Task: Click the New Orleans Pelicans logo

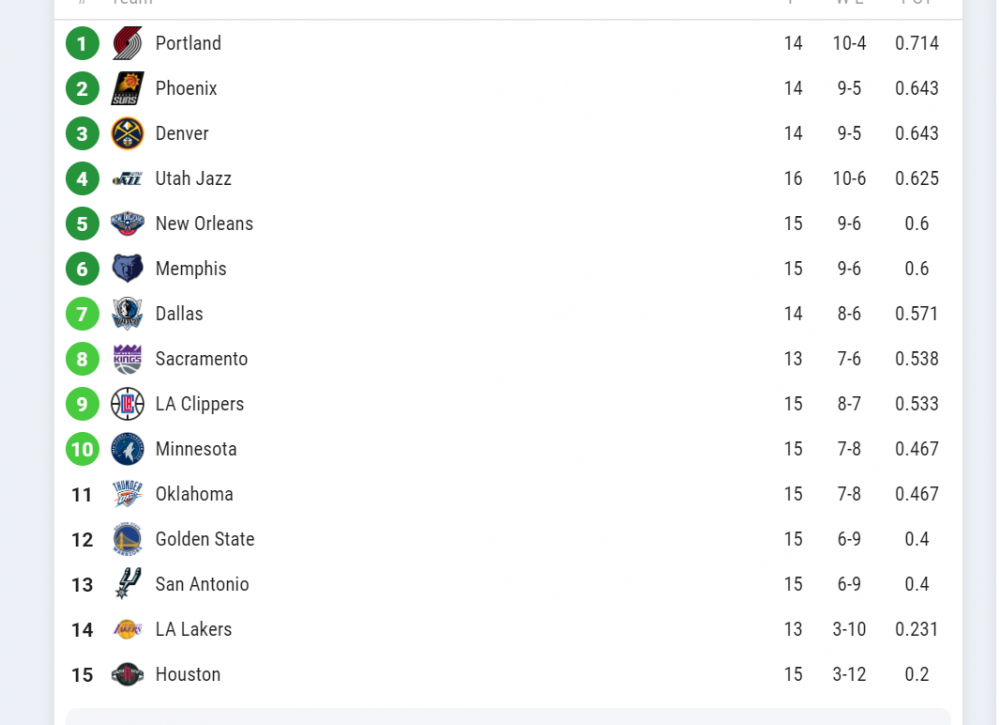Action: point(128,224)
